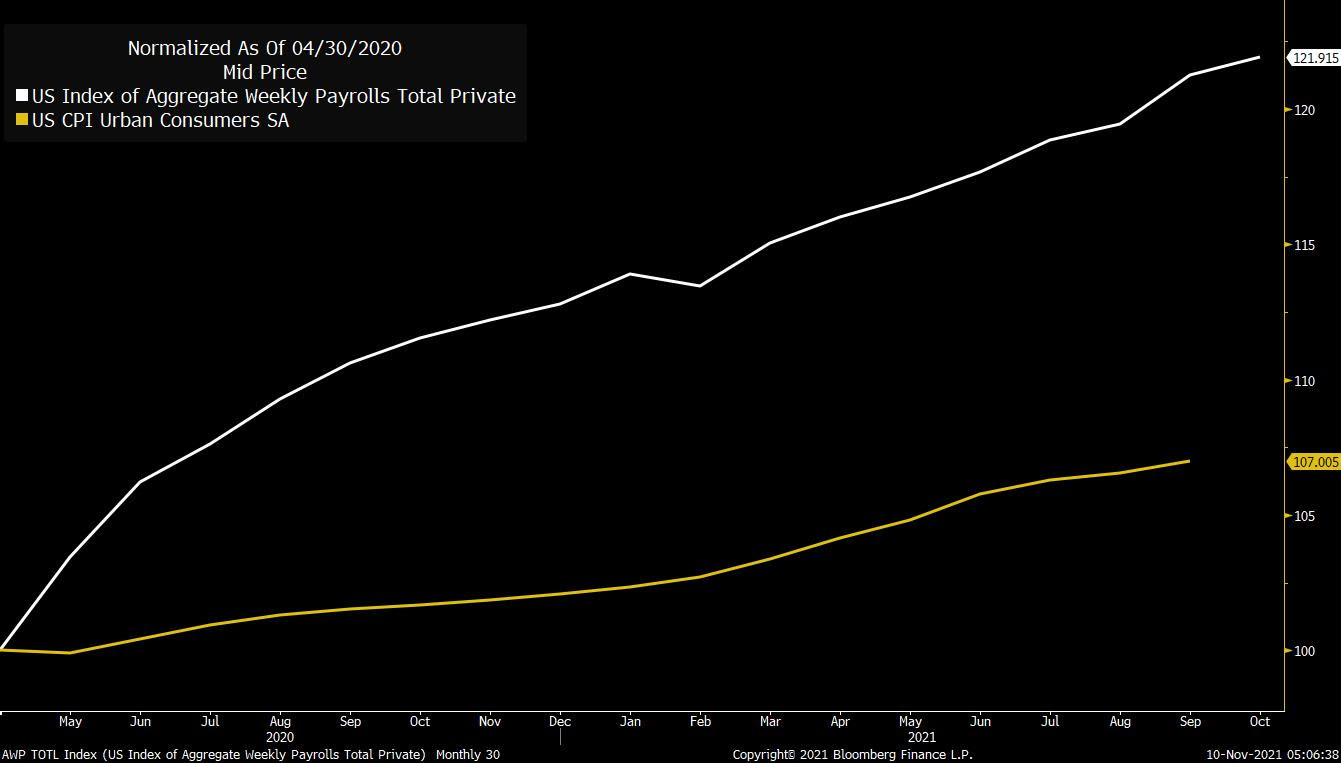Click the 105 tick on the price axis

pyautogui.click(x=1303, y=516)
